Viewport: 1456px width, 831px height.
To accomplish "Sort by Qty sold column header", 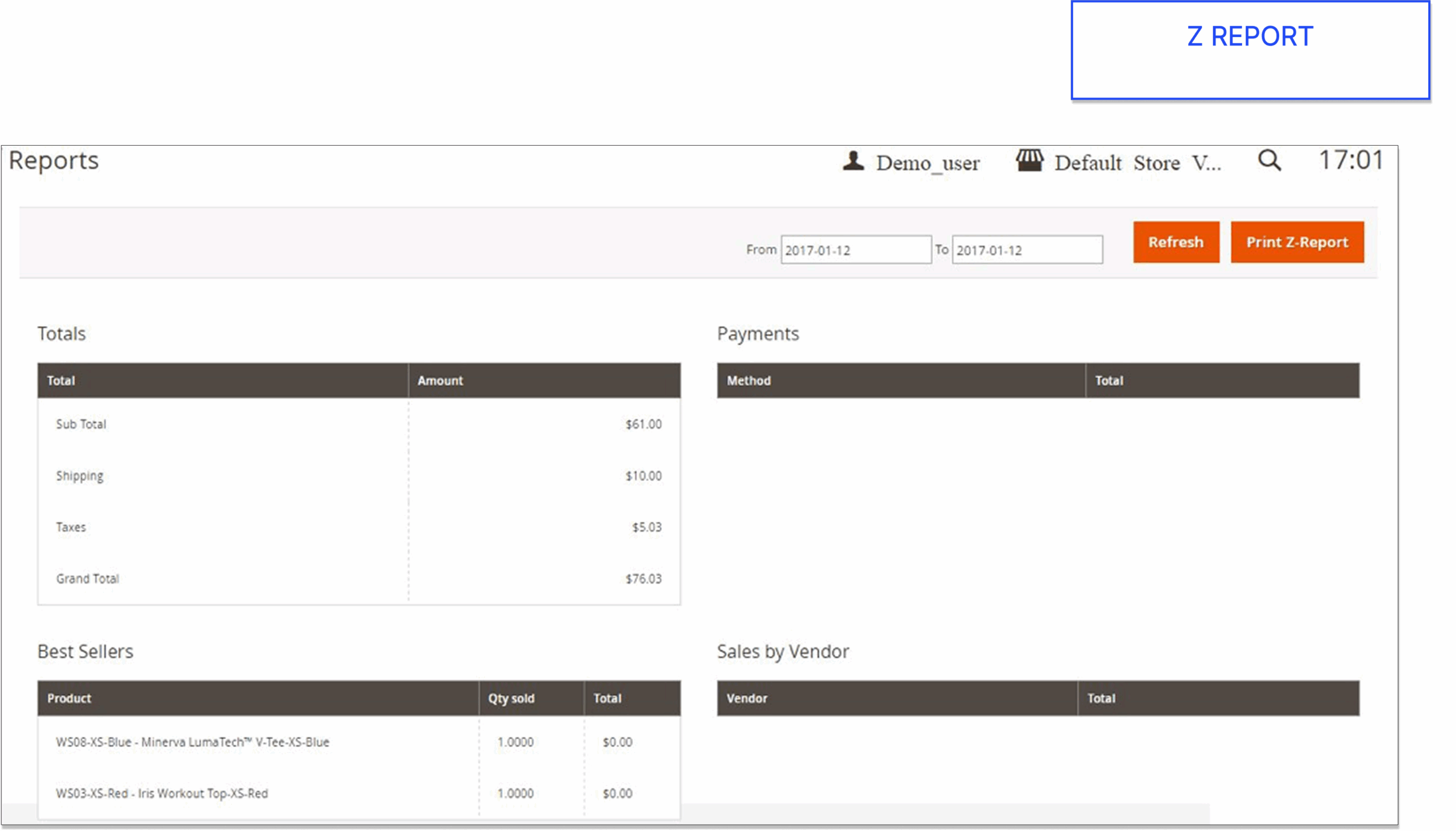I will click(511, 698).
